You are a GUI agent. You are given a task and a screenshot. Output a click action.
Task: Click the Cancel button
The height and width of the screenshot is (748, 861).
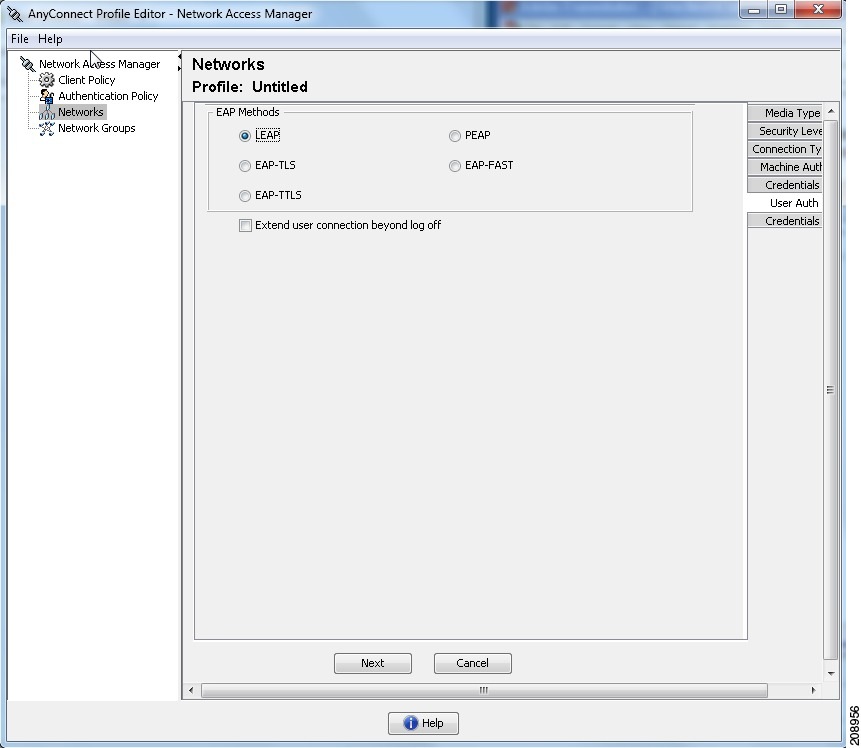tap(473, 663)
